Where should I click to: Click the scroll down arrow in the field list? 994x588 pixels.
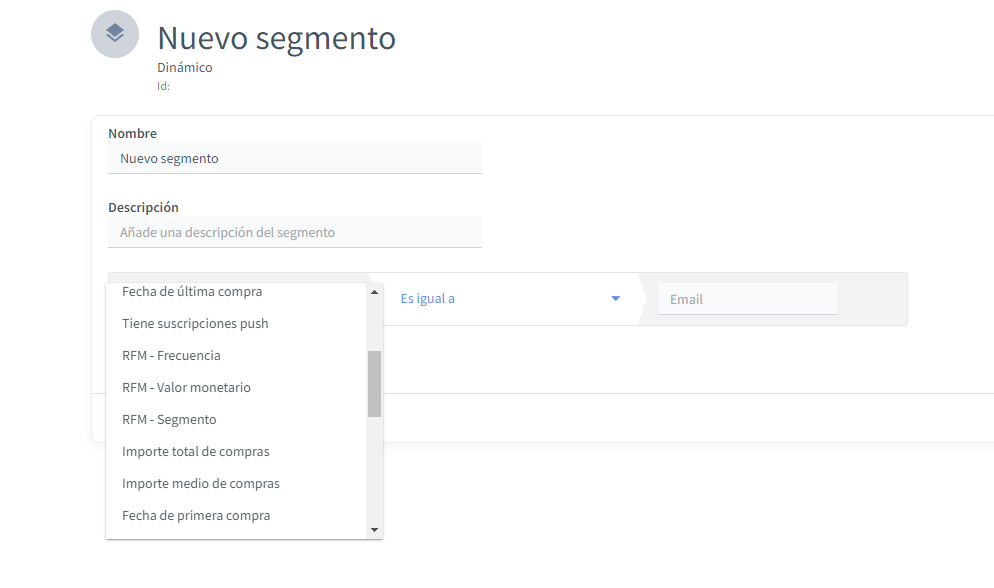(374, 529)
